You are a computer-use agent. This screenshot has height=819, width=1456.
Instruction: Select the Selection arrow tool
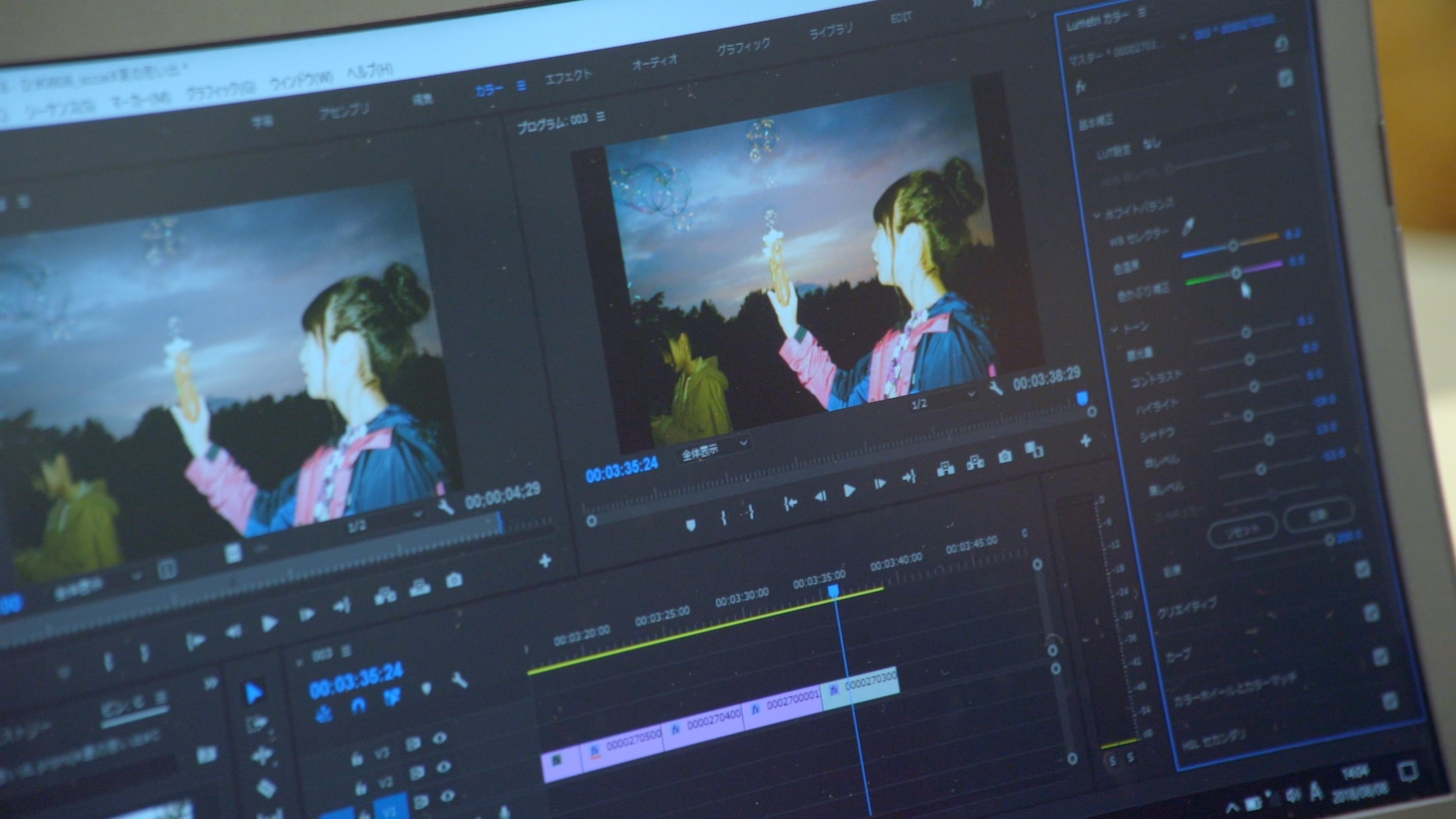(255, 691)
